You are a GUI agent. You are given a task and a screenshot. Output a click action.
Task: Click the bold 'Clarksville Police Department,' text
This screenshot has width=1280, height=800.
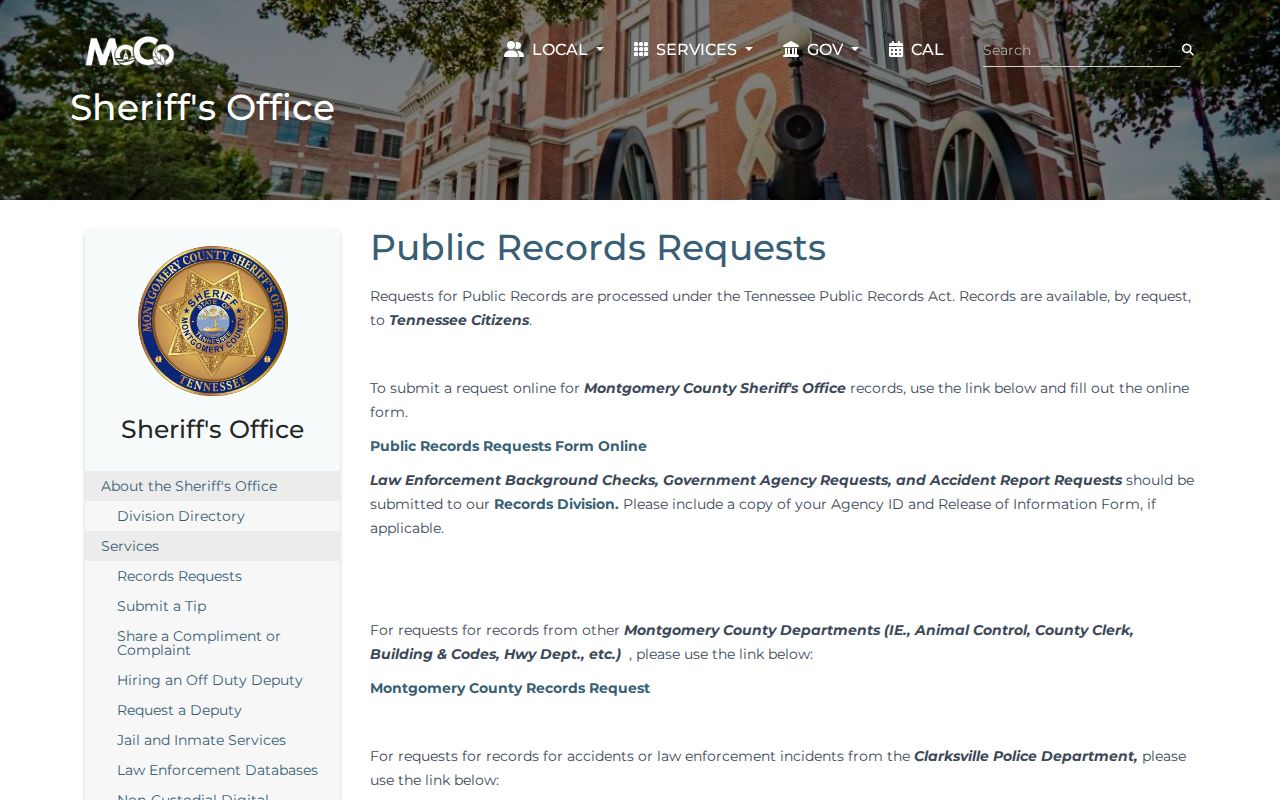click(x=1026, y=756)
